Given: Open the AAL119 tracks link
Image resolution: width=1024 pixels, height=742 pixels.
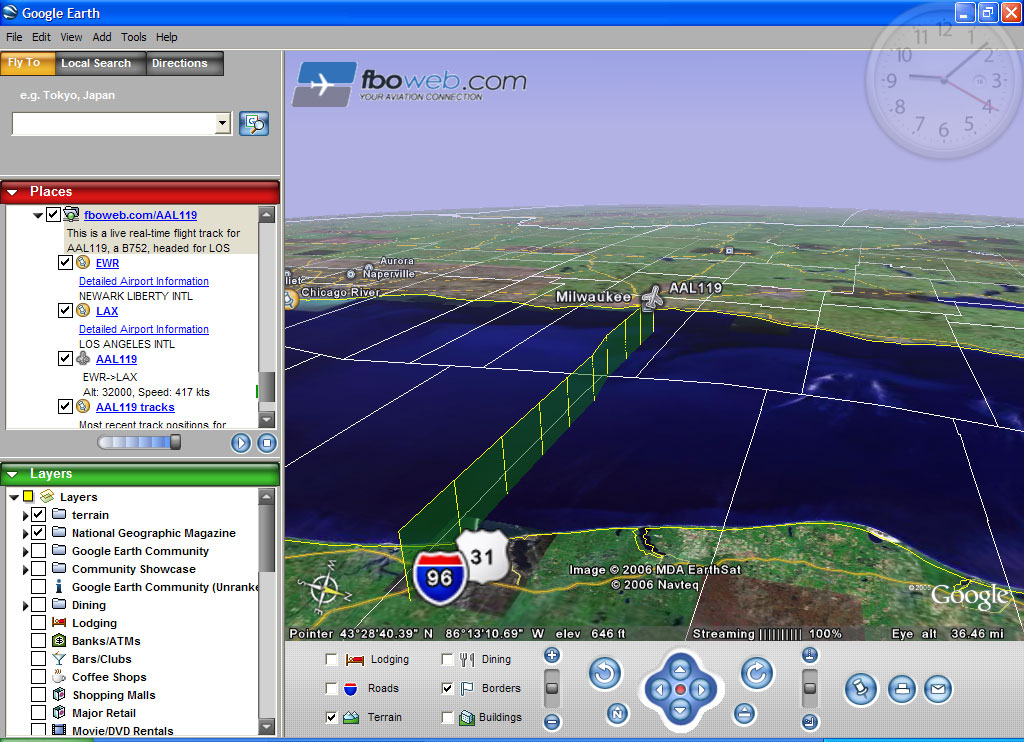Looking at the screenshot, I should 135,407.
